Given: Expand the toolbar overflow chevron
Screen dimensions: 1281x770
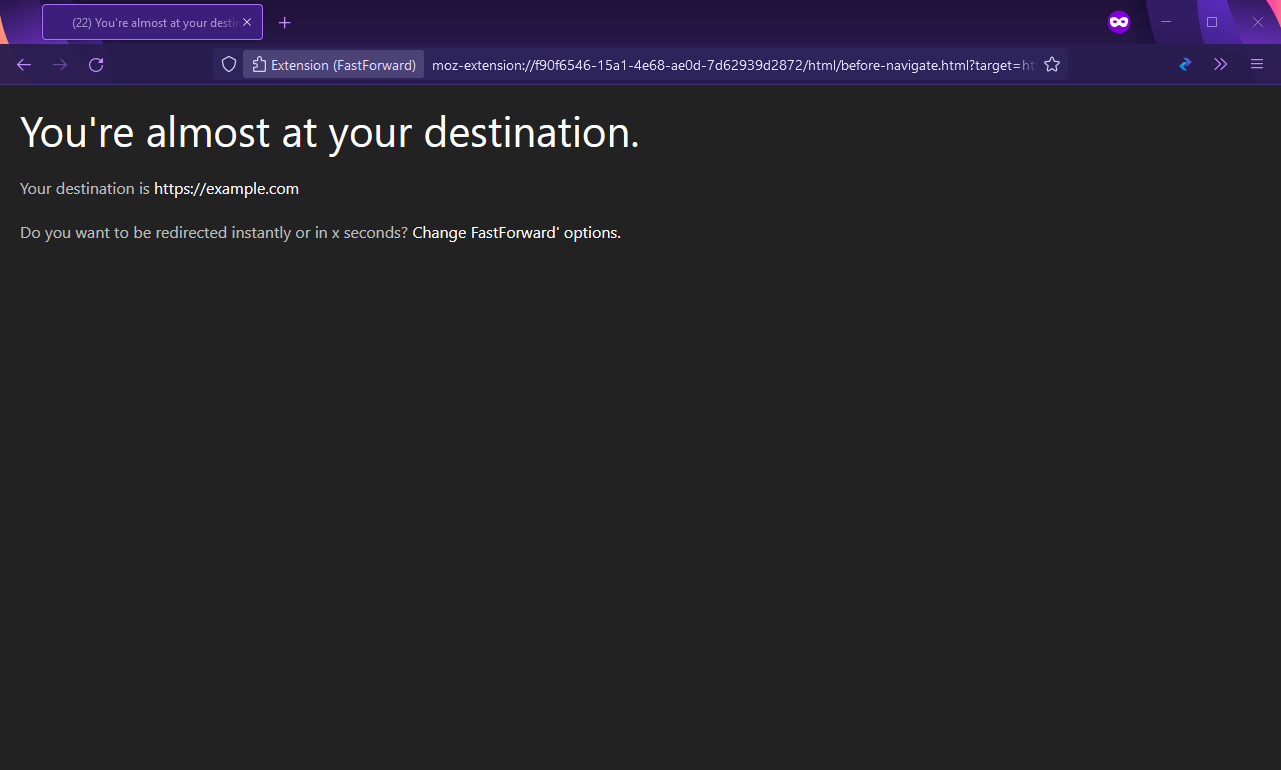Looking at the screenshot, I should coord(1220,64).
